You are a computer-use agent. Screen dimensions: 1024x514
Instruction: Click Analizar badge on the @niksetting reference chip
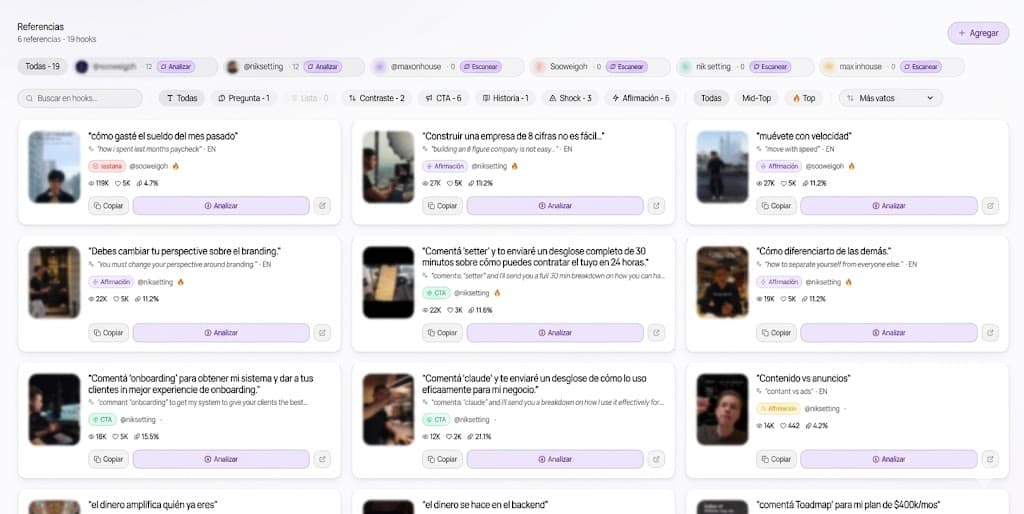click(323, 67)
